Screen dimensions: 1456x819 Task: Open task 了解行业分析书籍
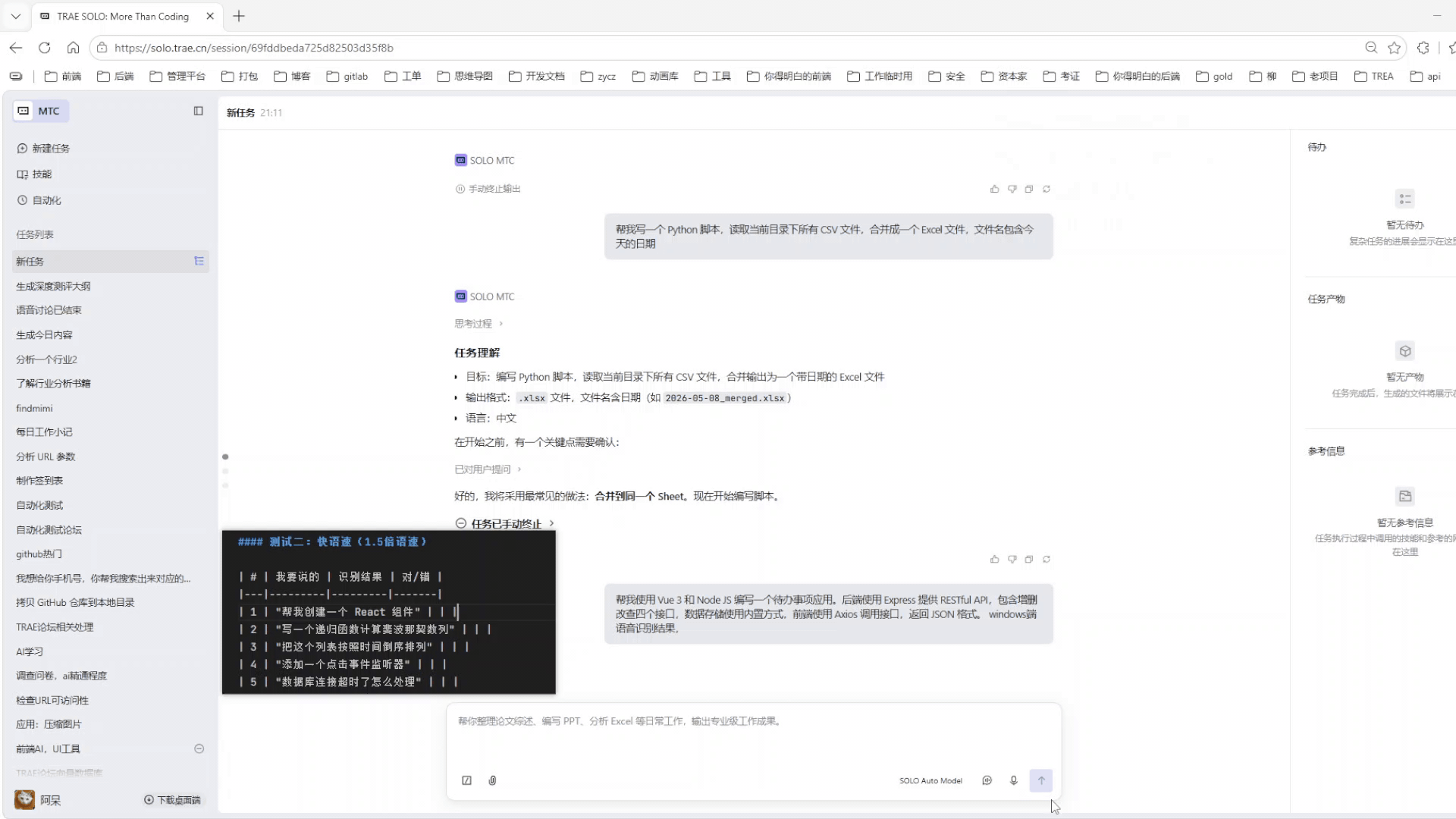click(x=53, y=384)
